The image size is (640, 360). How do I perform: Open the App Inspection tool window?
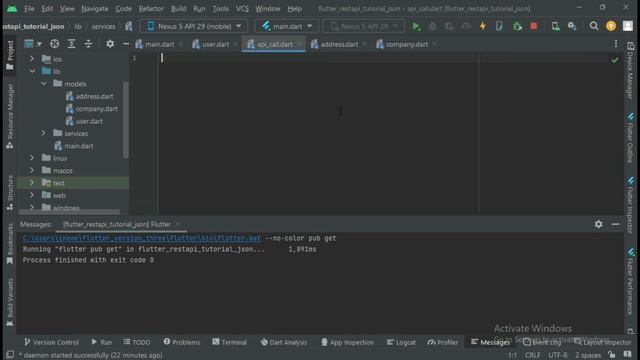pos(347,342)
